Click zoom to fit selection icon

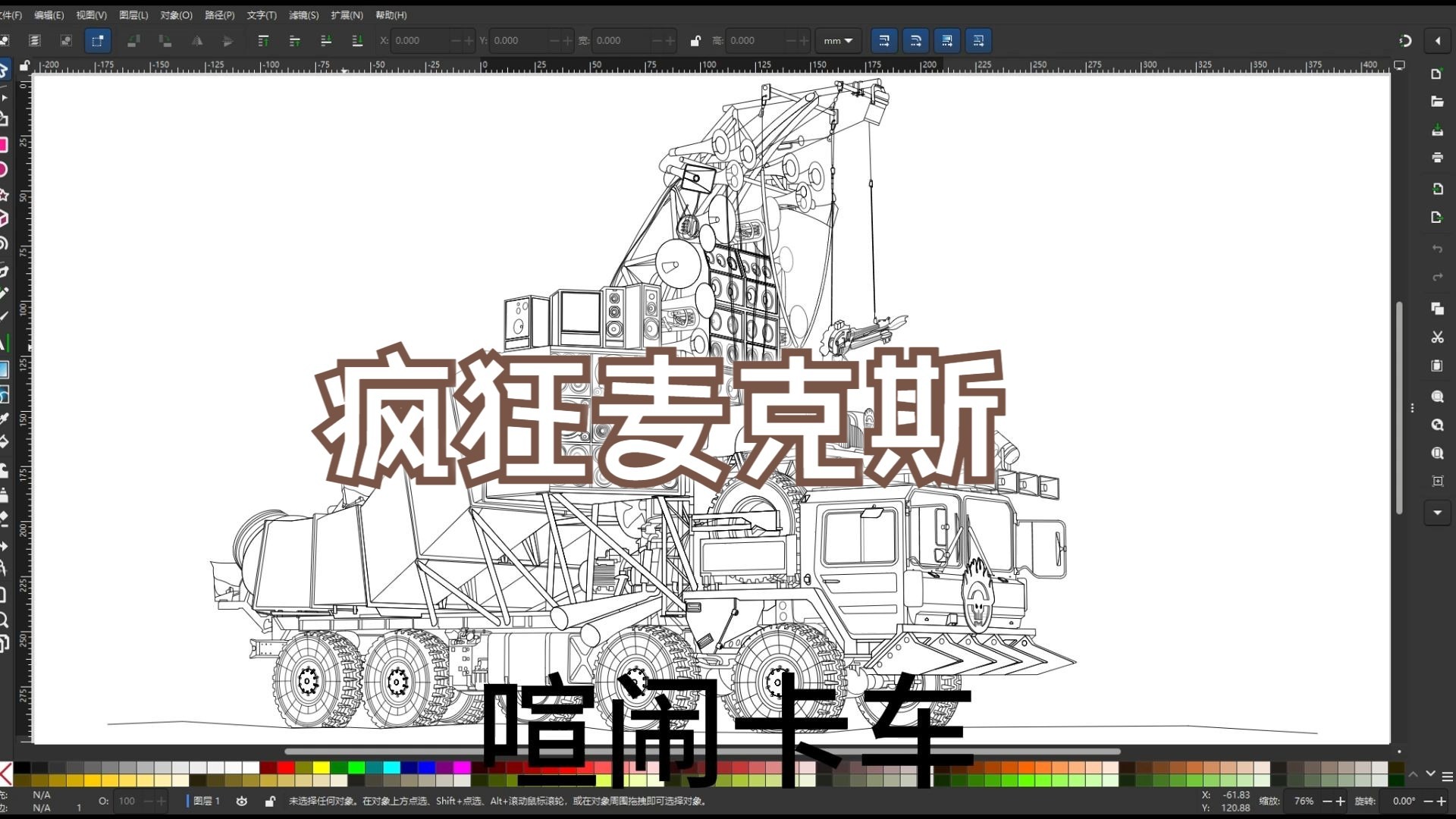click(x=1437, y=397)
